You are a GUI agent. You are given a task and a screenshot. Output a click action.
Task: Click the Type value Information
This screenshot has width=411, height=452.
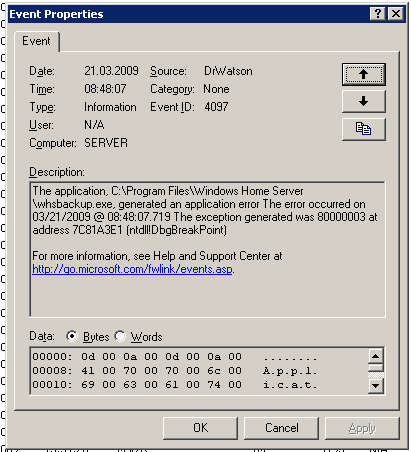pos(110,107)
